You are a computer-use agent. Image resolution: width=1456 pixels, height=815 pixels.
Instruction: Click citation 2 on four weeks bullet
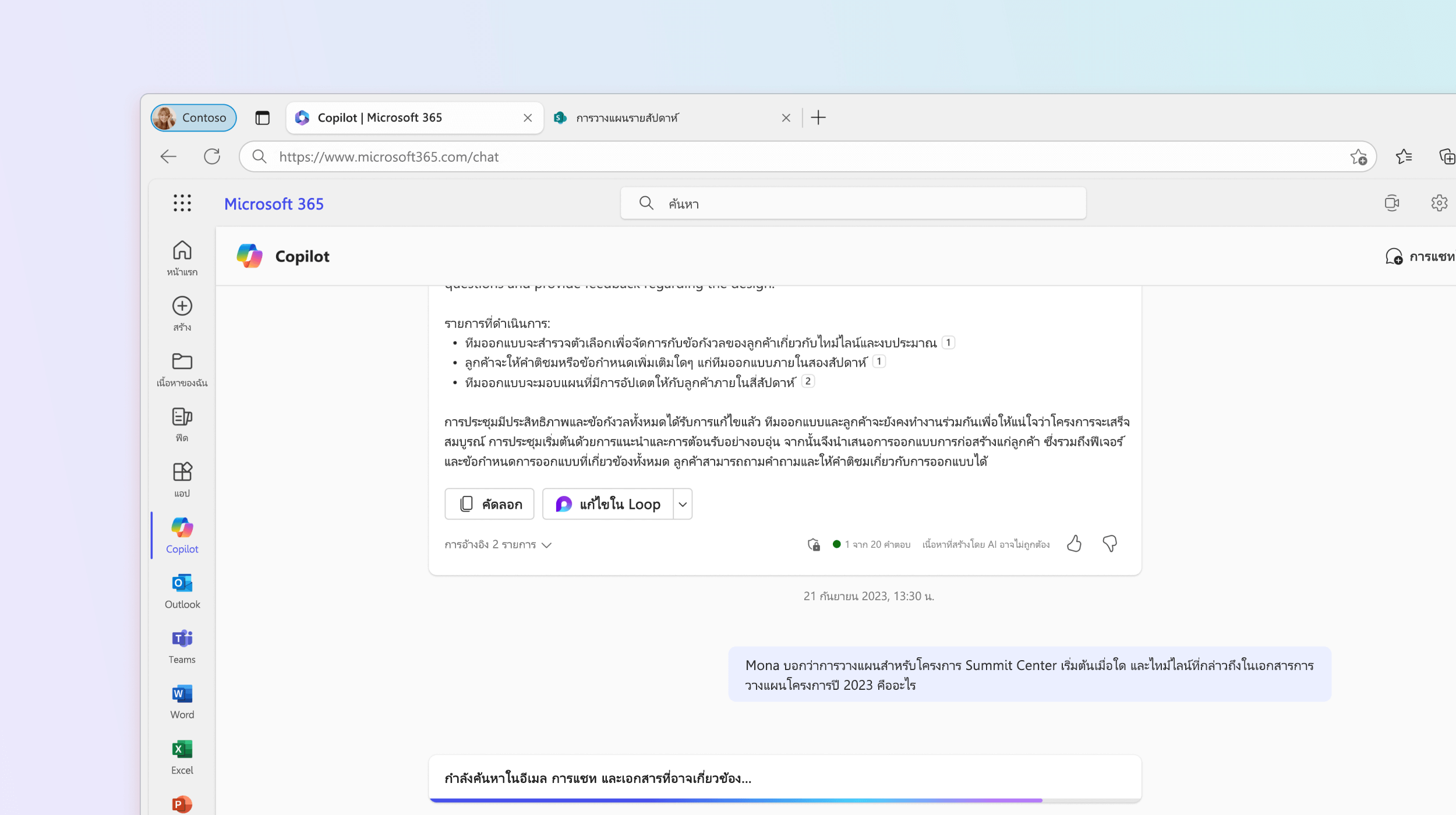(x=808, y=381)
